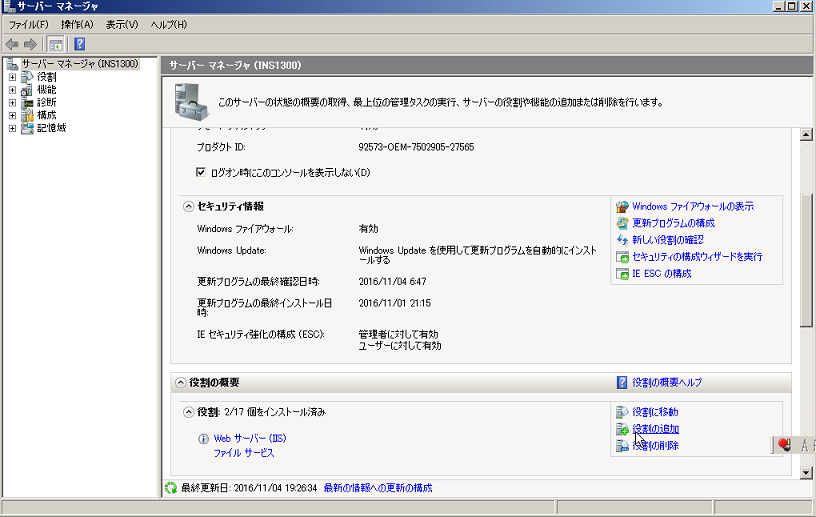Click the Forward arrow toolbar icon

[30, 44]
